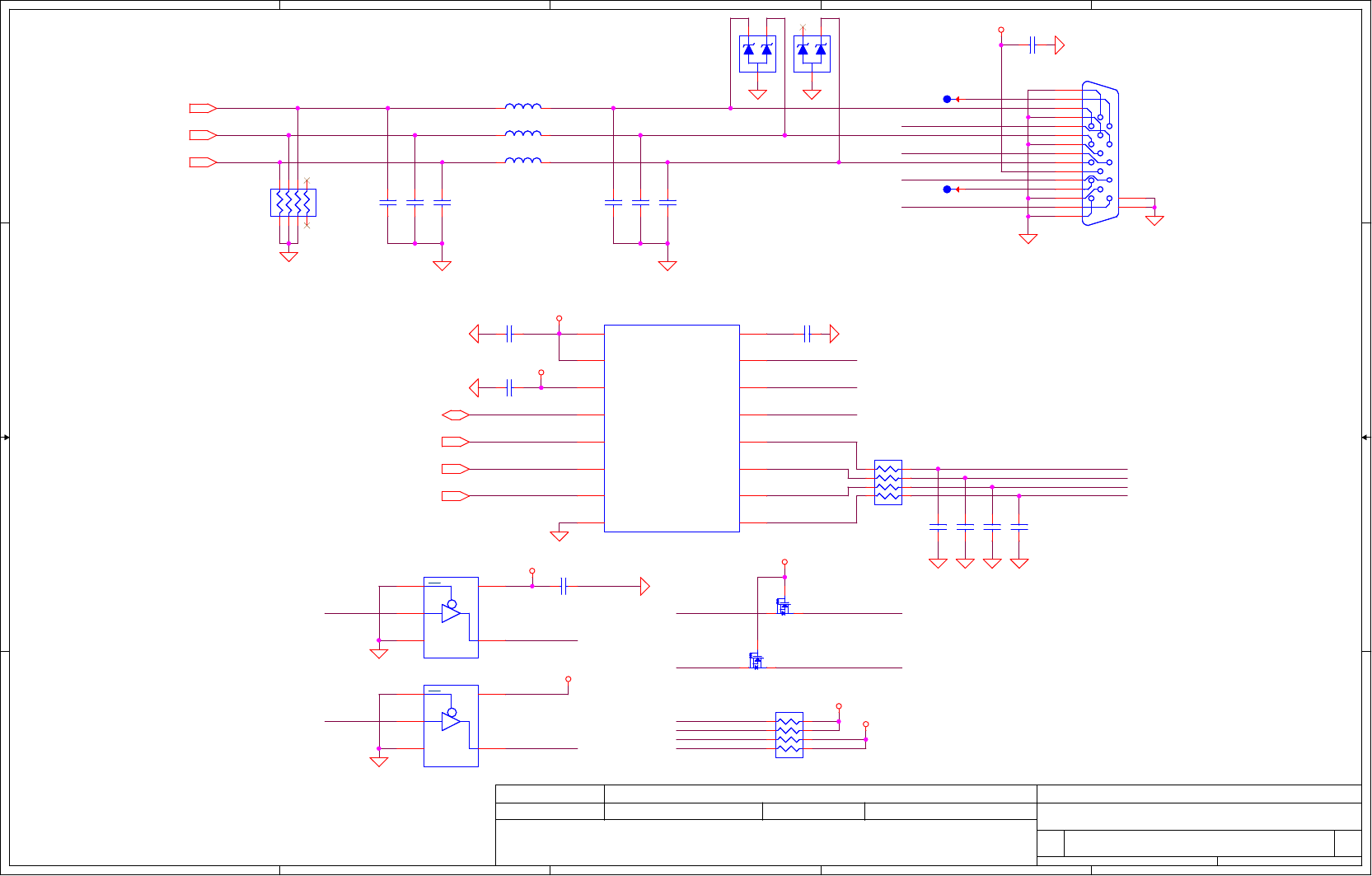Click ground symbol right of the VGA connector
Image resolution: width=1372 pixels, height=876 pixels.
(x=1154, y=220)
